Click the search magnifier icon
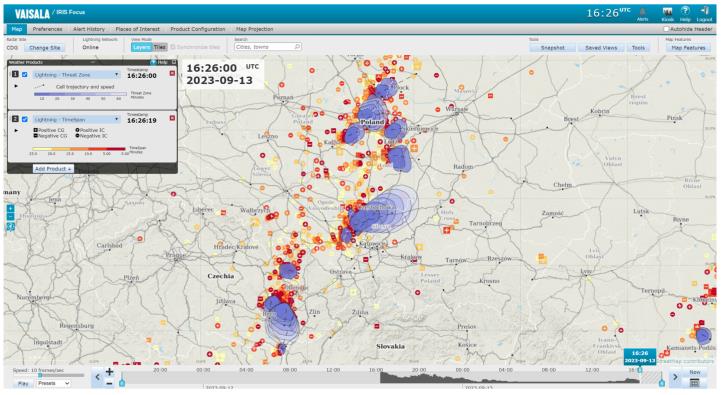This screenshot has width=722, height=395. tap(297, 47)
